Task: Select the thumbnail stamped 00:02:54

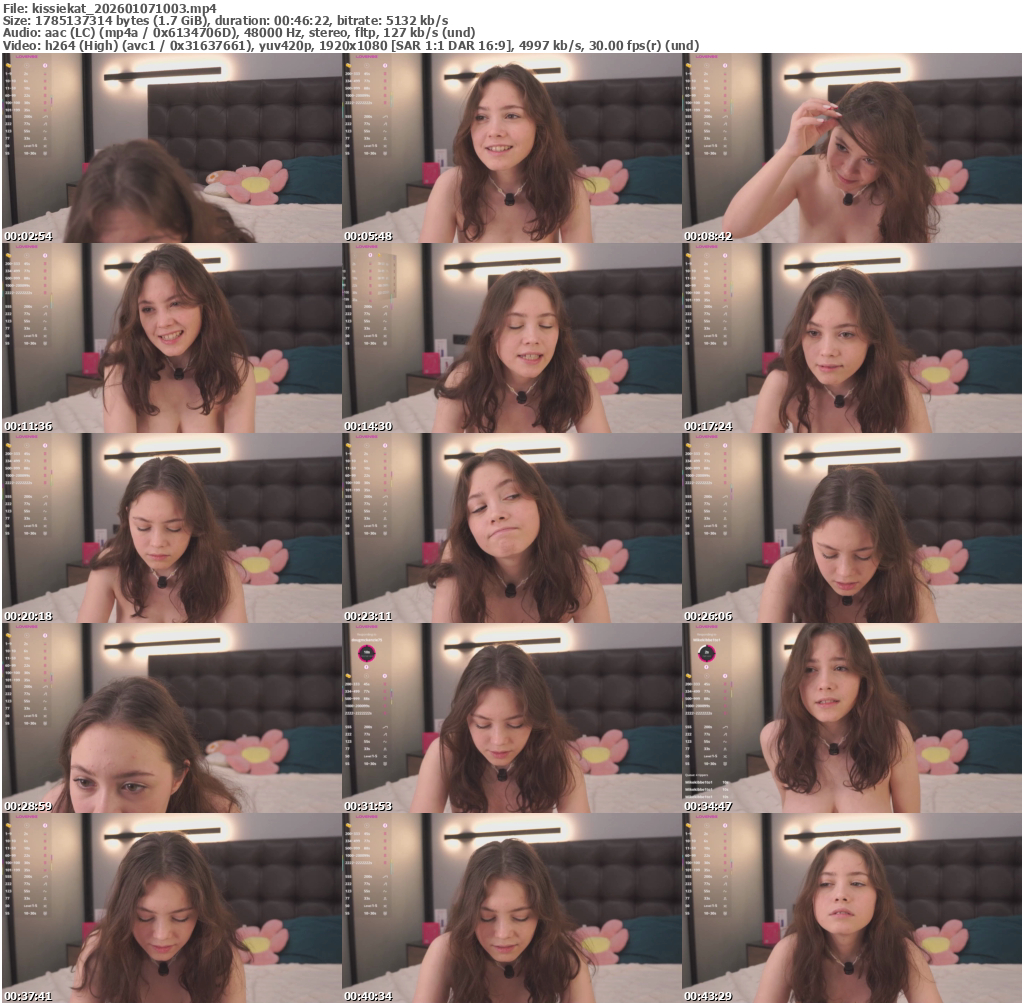Action: click(172, 148)
